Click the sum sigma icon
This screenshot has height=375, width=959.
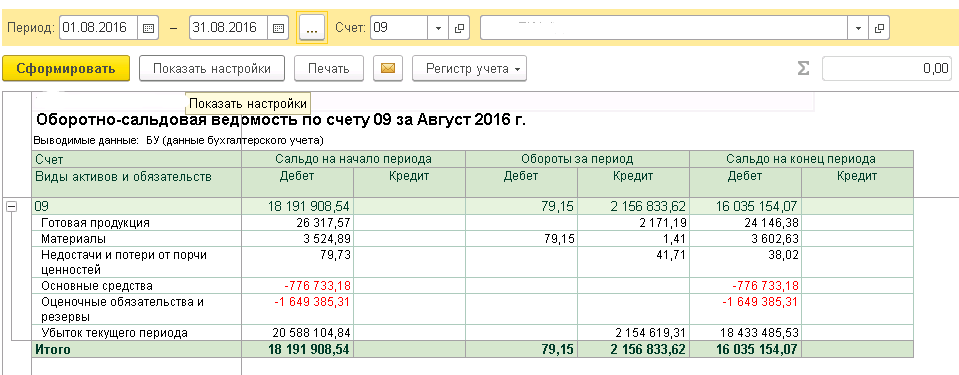(x=803, y=69)
